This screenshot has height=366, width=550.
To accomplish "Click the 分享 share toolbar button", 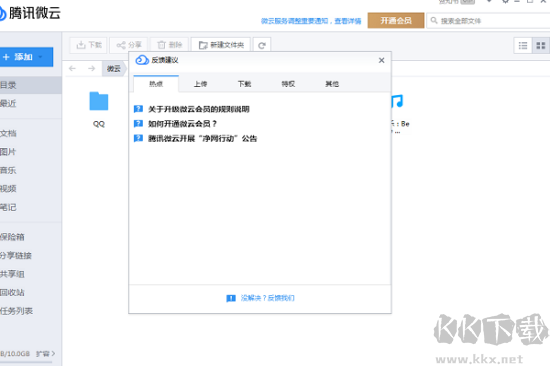I will tap(129, 45).
